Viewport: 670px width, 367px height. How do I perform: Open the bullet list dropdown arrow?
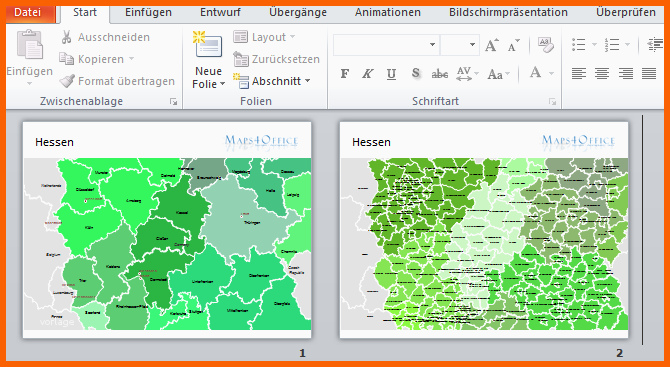click(x=594, y=44)
